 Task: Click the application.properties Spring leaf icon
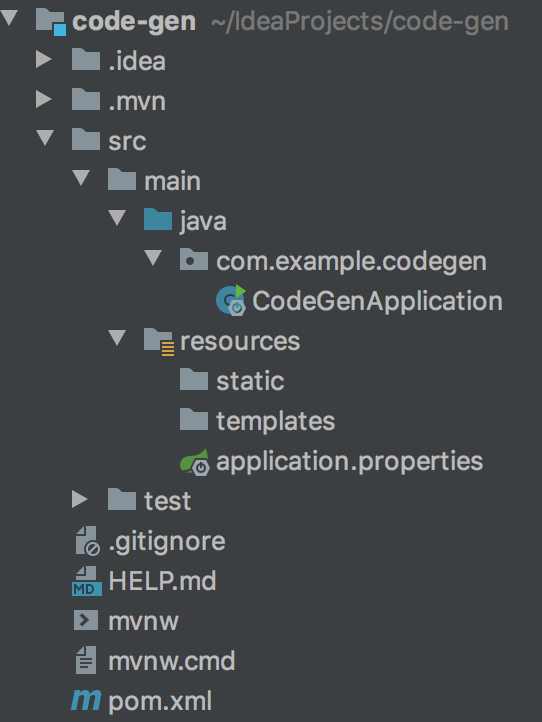(194, 462)
